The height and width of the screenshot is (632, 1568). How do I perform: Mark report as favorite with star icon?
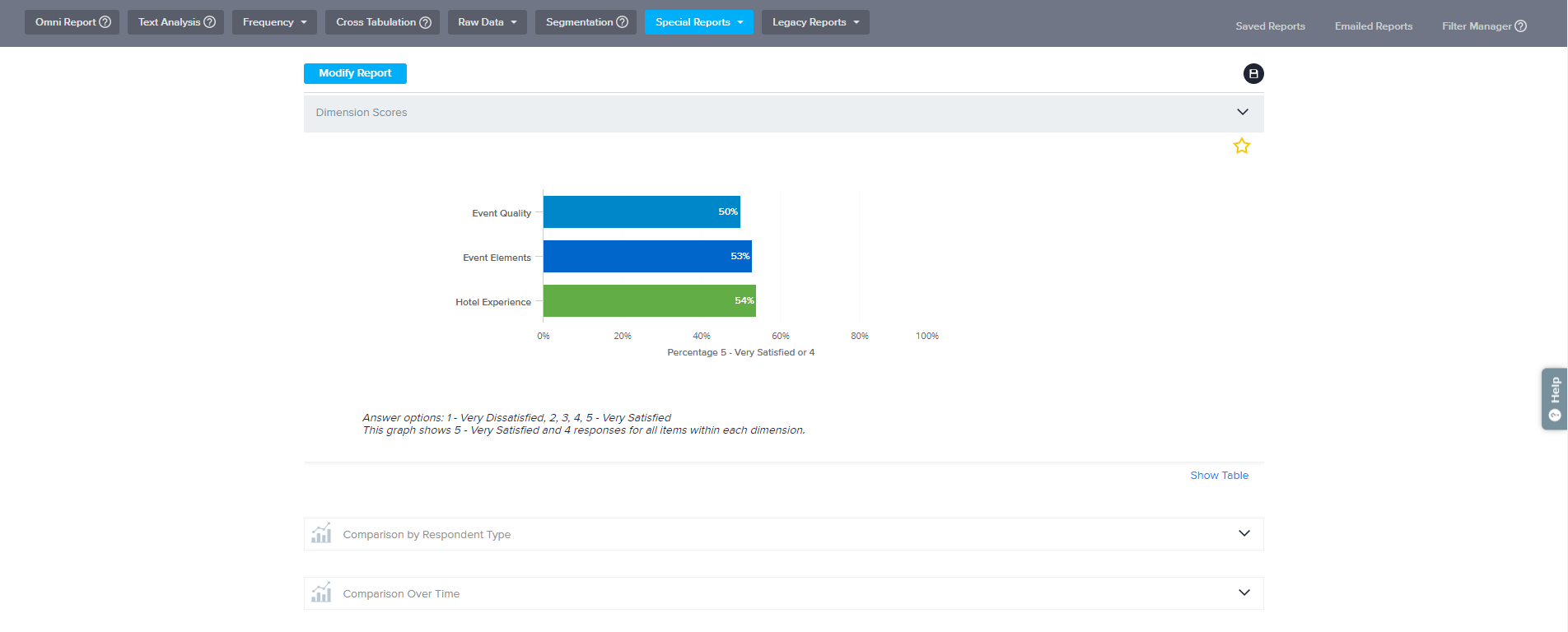(1241, 146)
